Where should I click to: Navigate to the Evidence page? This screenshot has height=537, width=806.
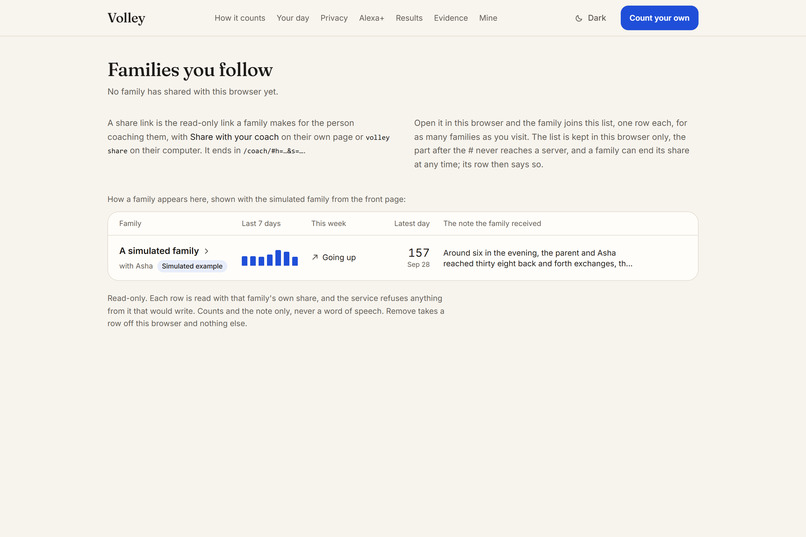450,18
